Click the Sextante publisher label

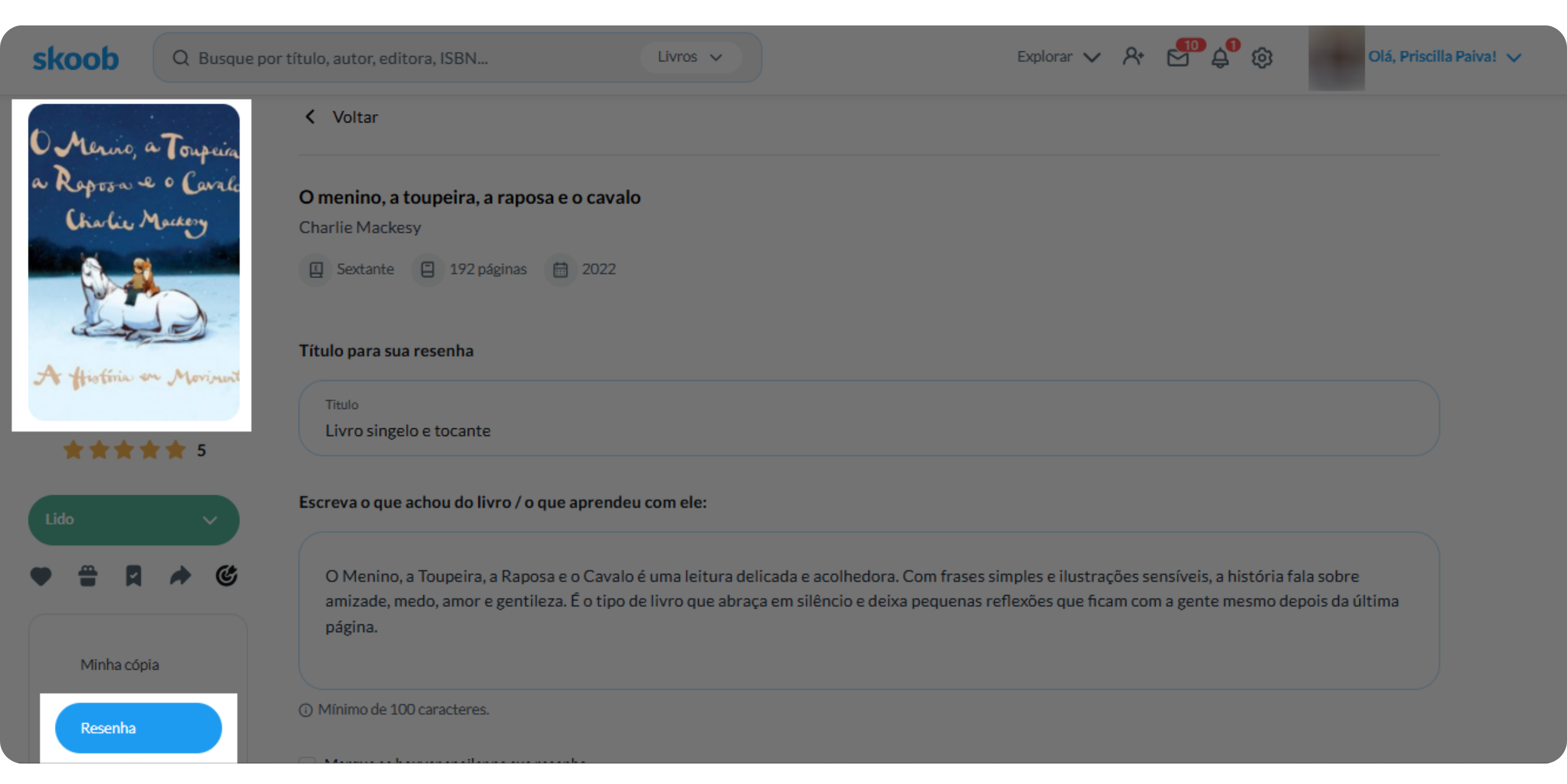tap(366, 269)
